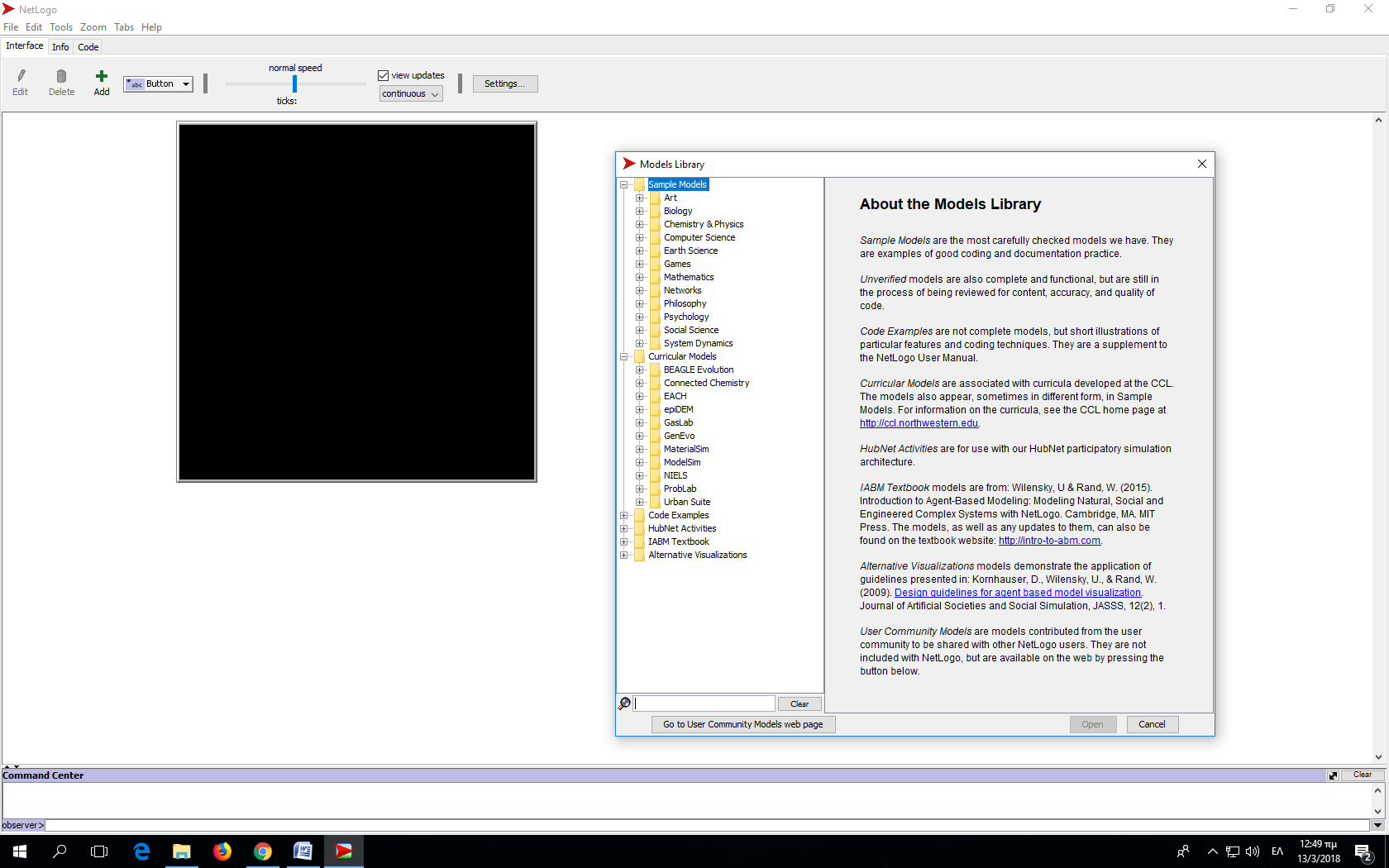Expand the Computer Science node
This screenshot has width=1389, height=868.
639,237
